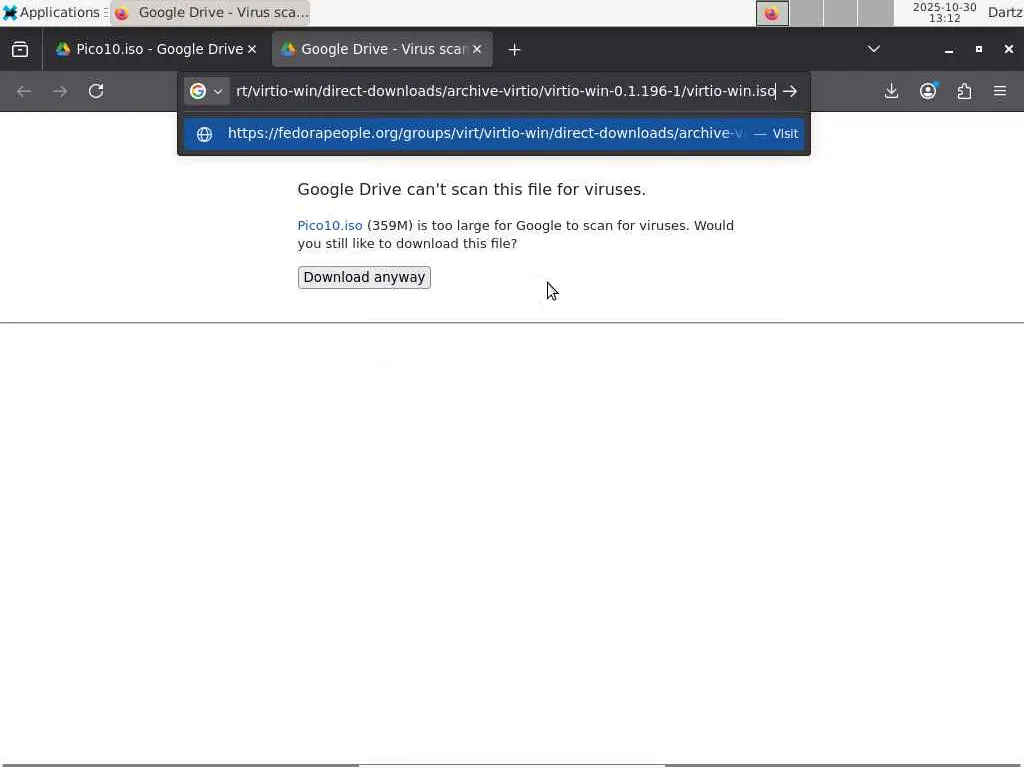Close the Firefox window

click(x=1009, y=50)
